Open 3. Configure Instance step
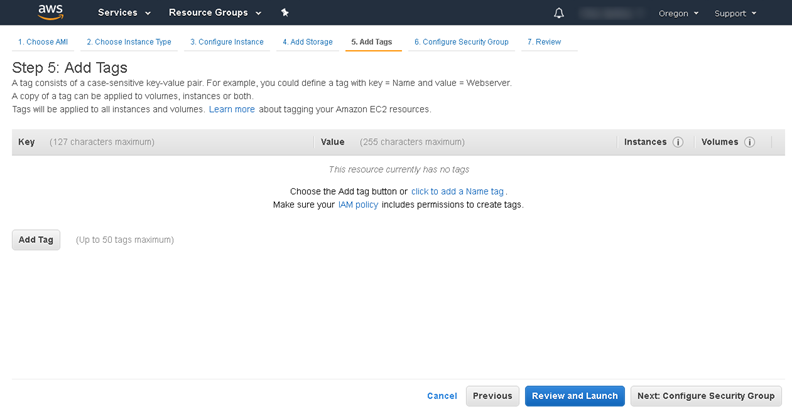This screenshot has width=792, height=419. click(x=227, y=42)
